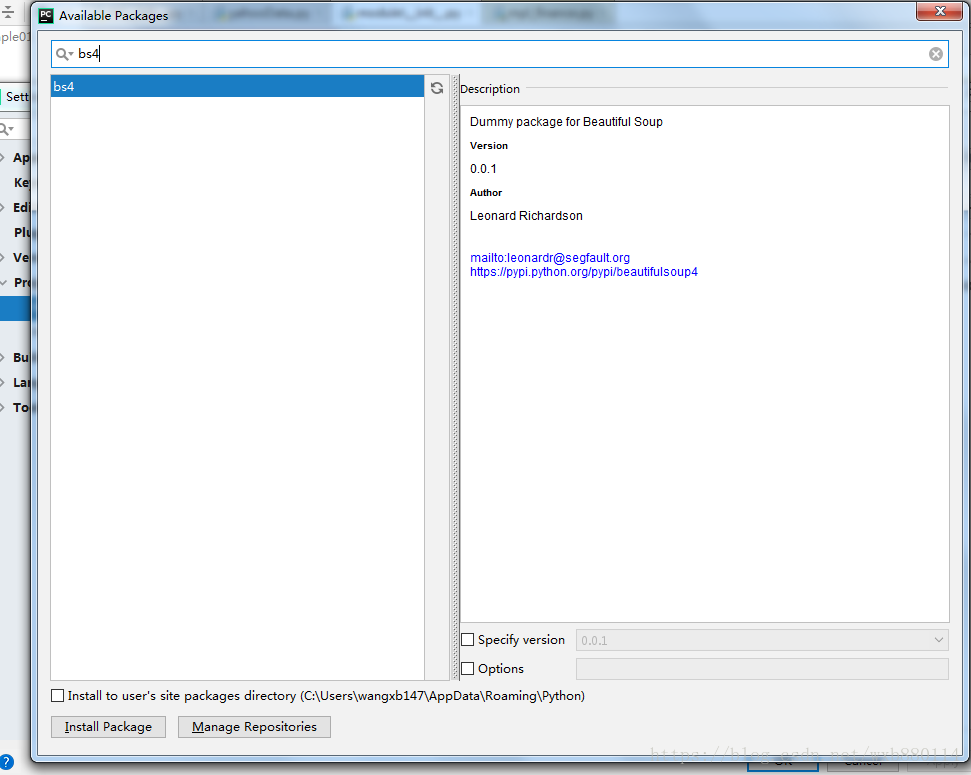The height and width of the screenshot is (775, 971).
Task: Open Manage Repositories
Action: click(254, 727)
